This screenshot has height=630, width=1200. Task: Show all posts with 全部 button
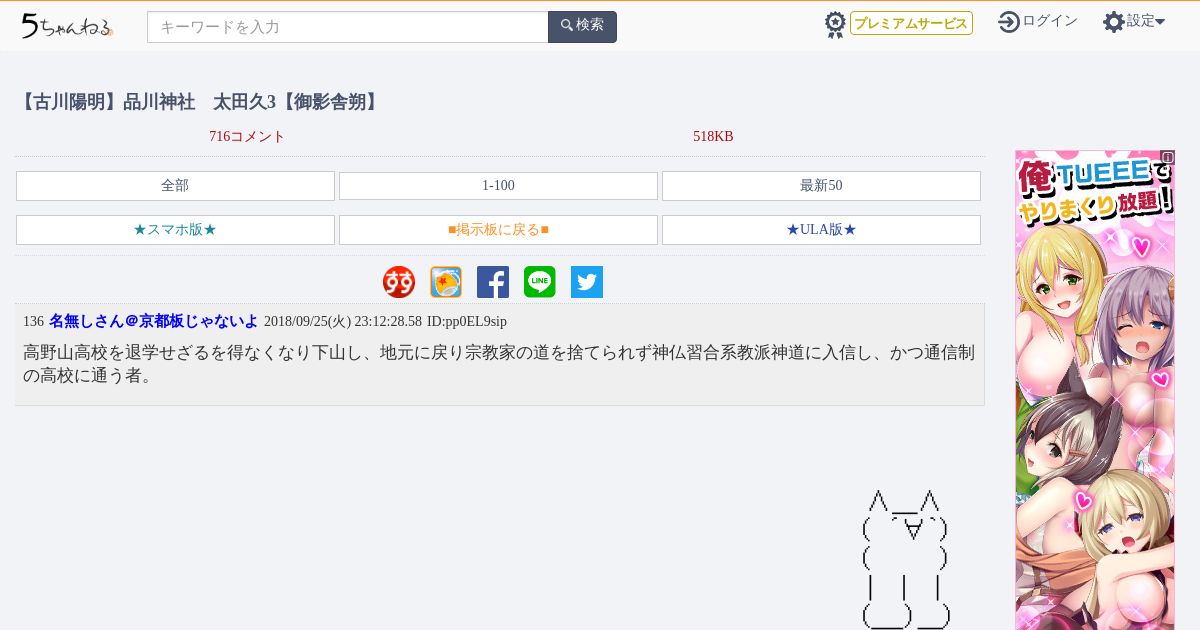click(x=175, y=186)
